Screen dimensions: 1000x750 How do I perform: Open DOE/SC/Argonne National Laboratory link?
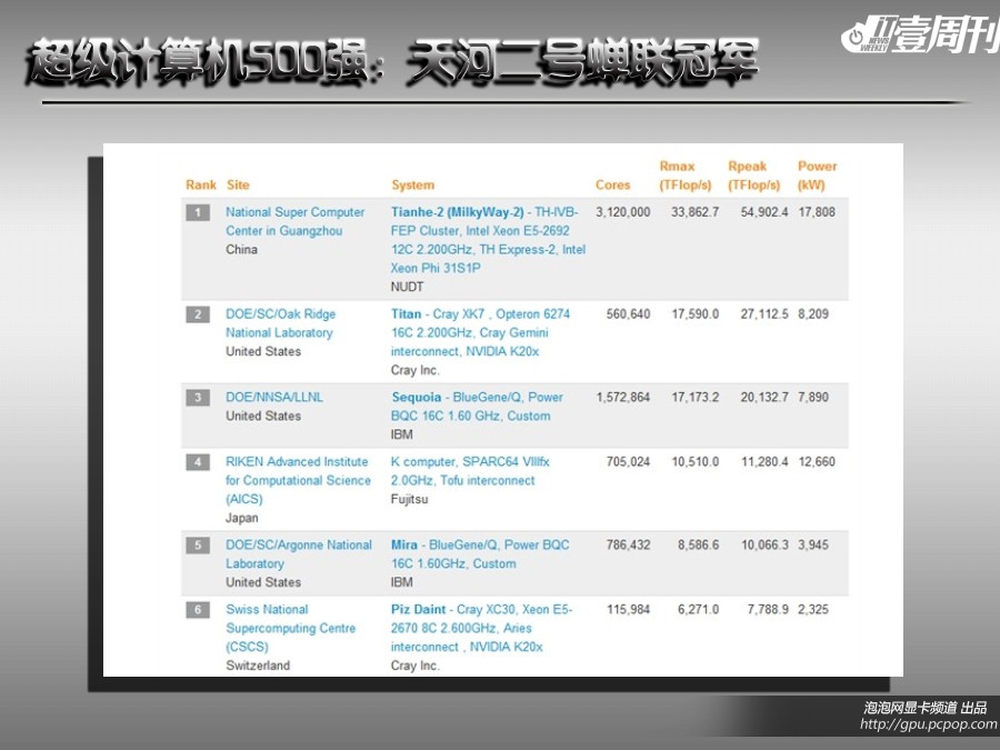pos(298,554)
